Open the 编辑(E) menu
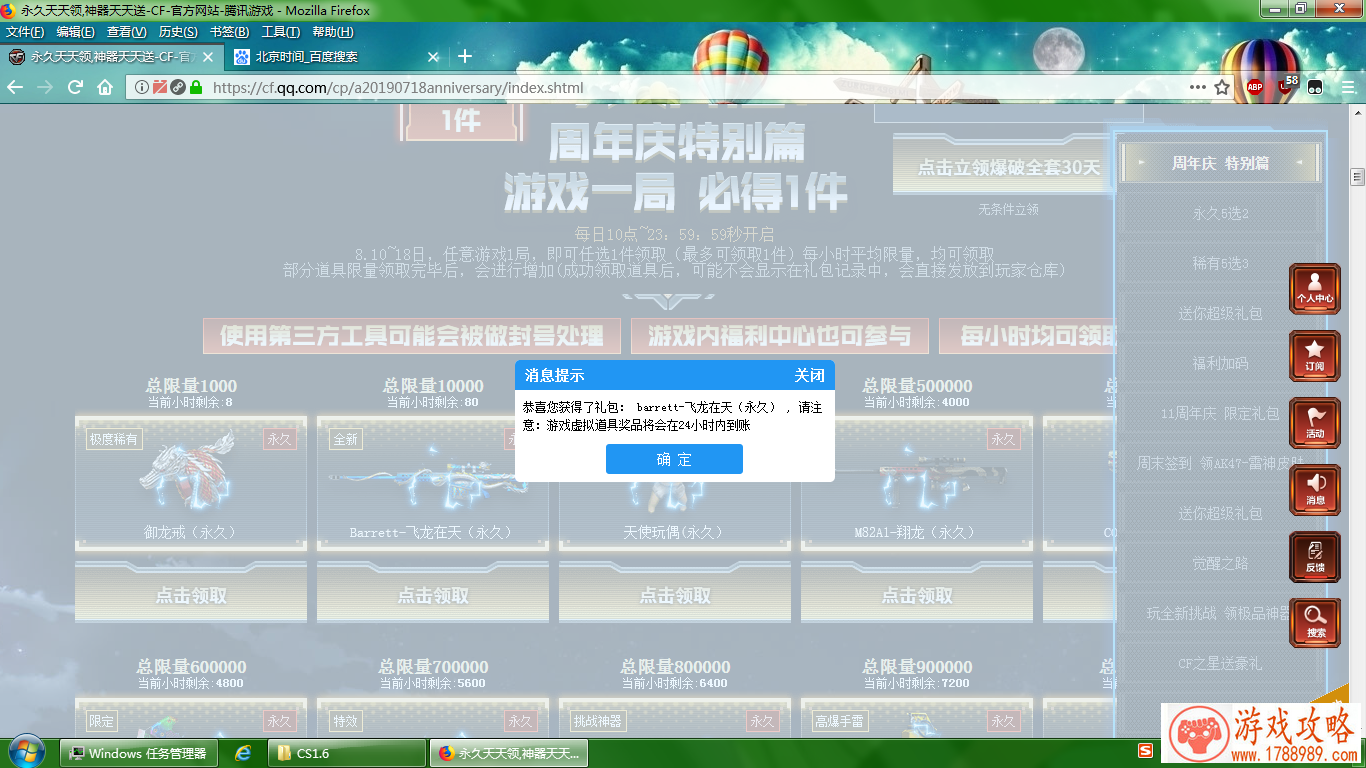 pos(75,32)
